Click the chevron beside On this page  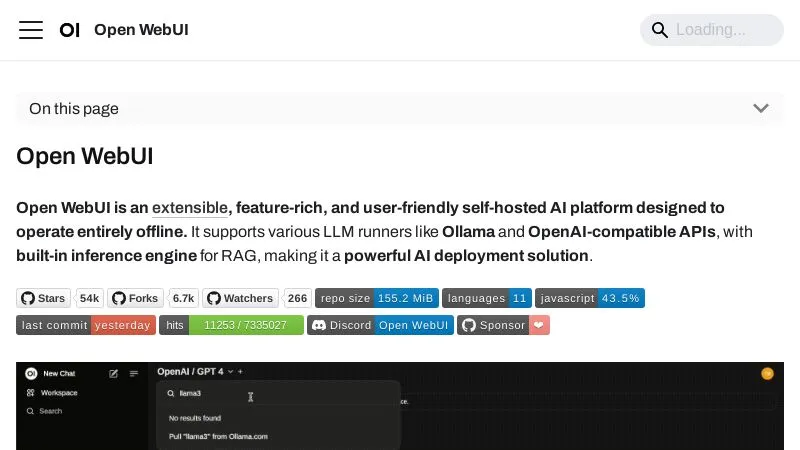point(761,108)
